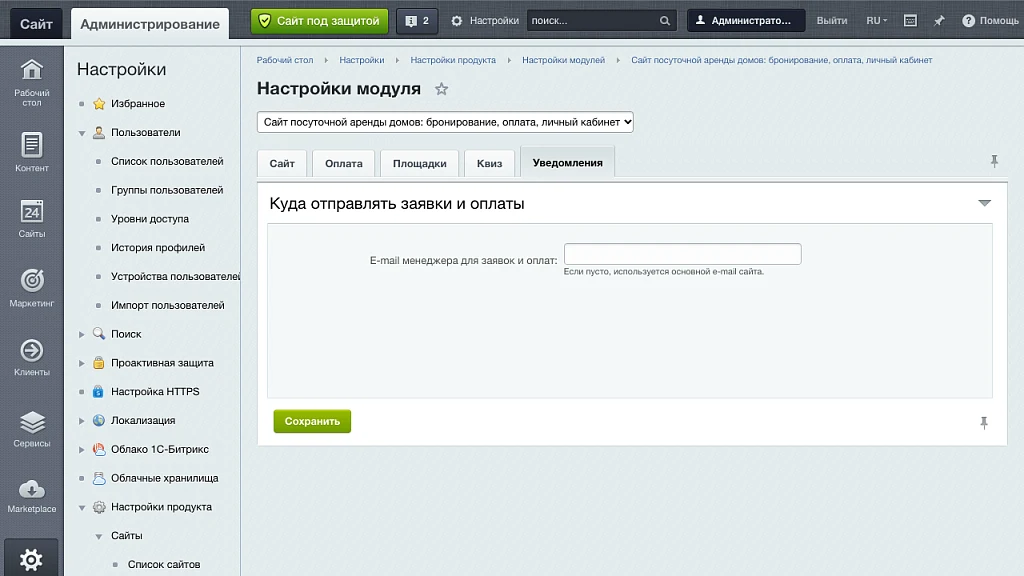Collapse the Пользователи tree node

(82, 133)
